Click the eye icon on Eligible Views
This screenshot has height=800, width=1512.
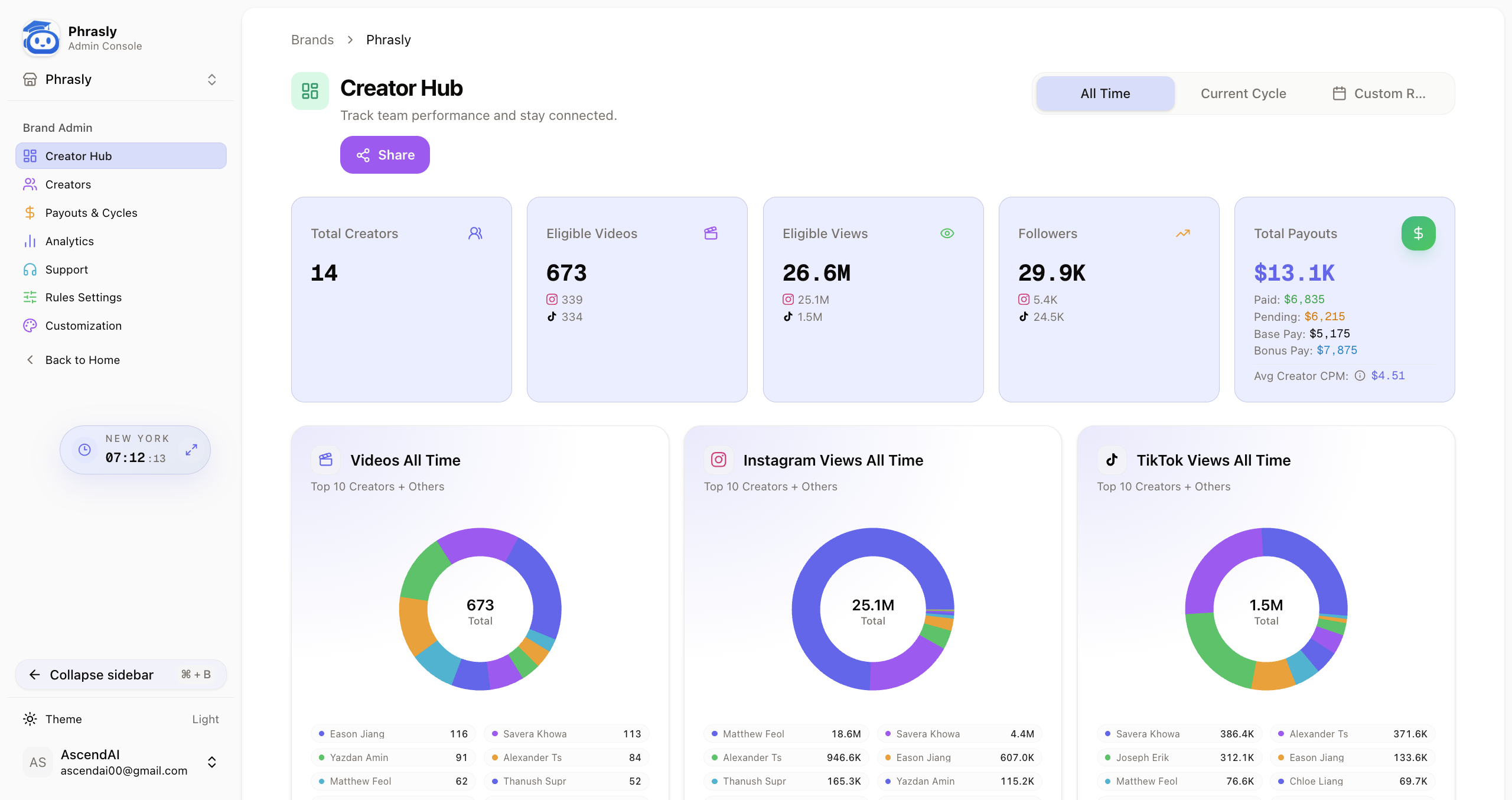(x=947, y=233)
